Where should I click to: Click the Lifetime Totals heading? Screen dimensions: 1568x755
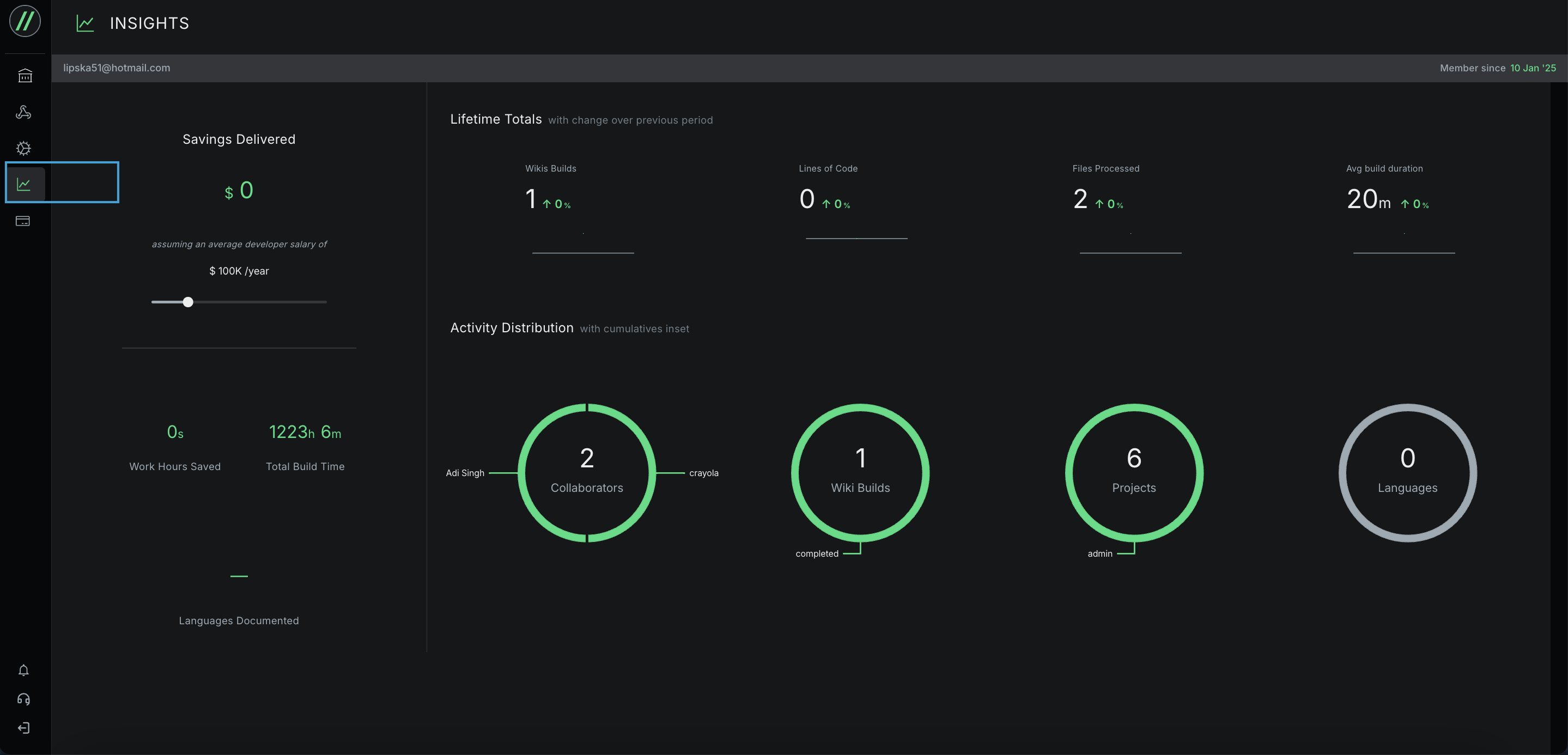495,119
